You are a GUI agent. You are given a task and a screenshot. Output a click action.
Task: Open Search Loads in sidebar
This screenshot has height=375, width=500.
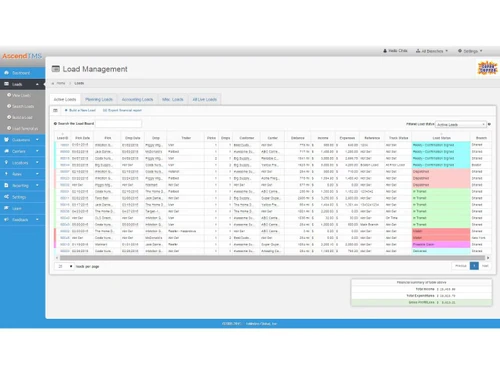[23, 106]
